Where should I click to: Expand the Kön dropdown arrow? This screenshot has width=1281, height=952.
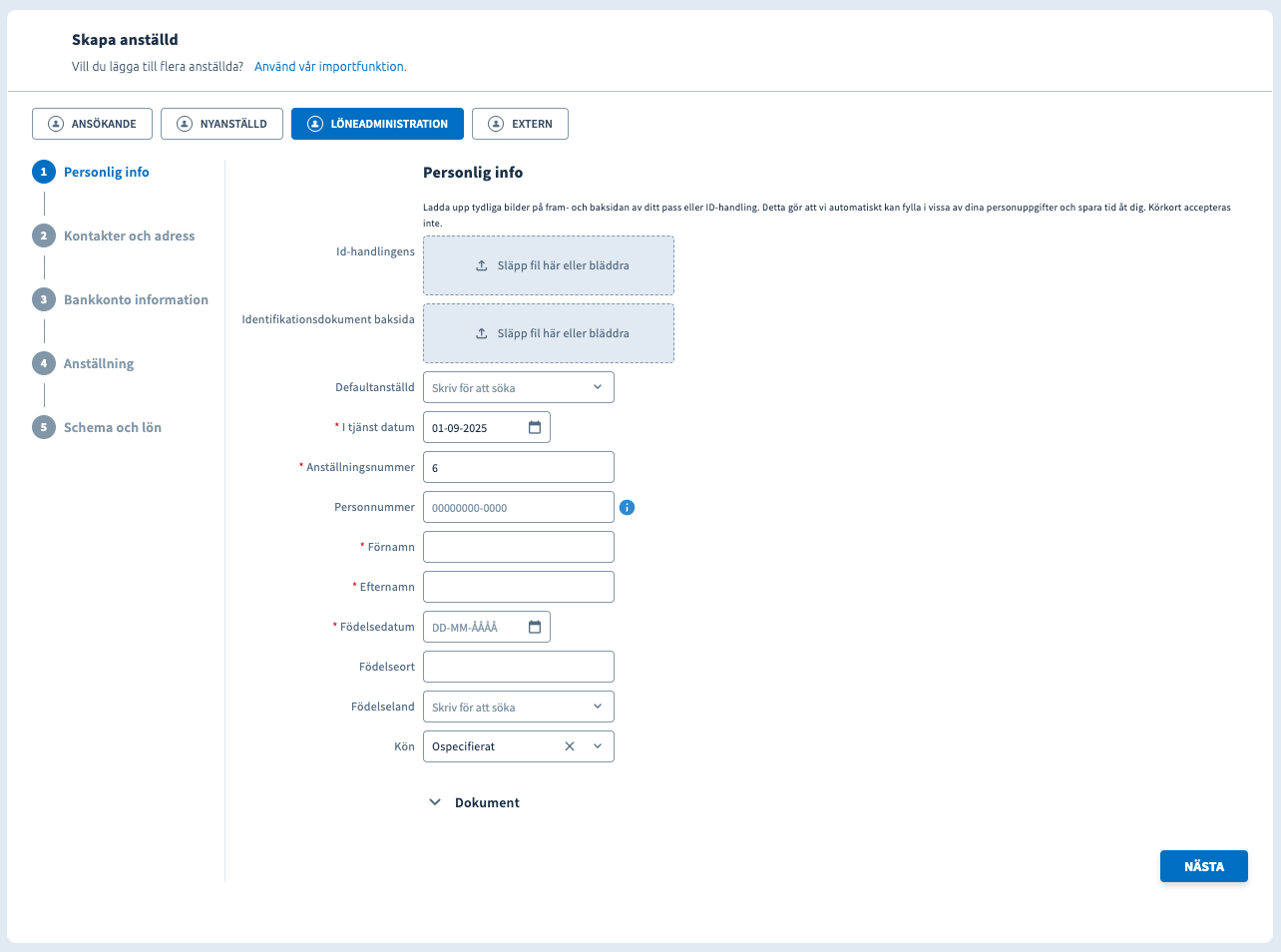[x=598, y=746]
